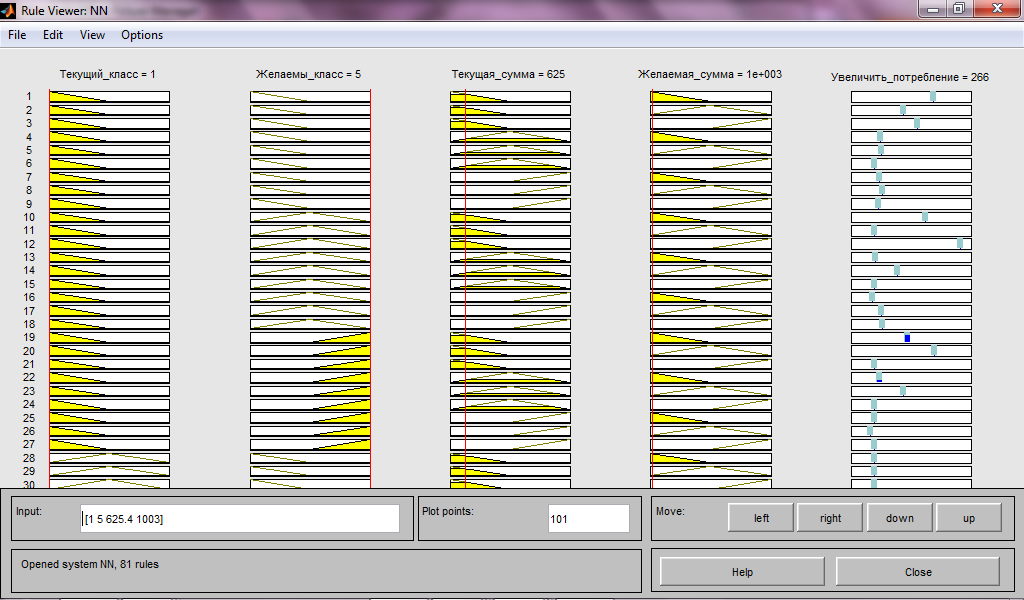Click rule 22 output plot

(x=911, y=378)
